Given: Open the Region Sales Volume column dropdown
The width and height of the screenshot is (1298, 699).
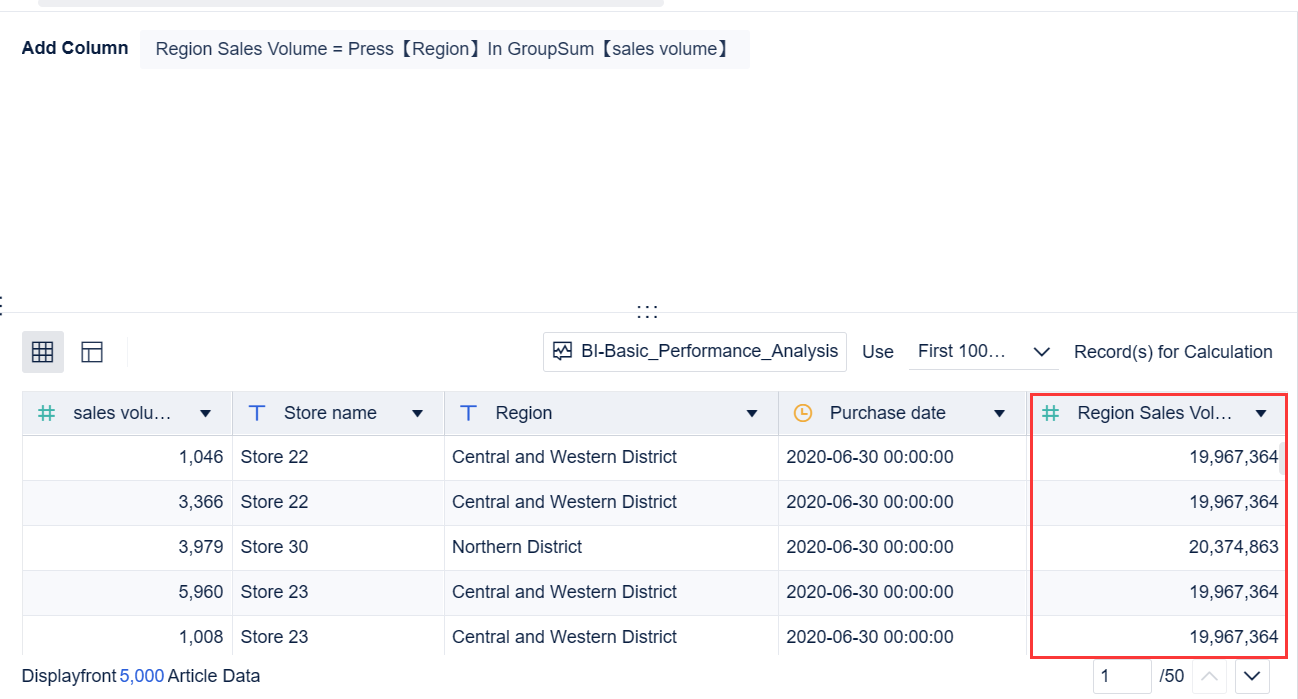Looking at the screenshot, I should pos(1261,412).
